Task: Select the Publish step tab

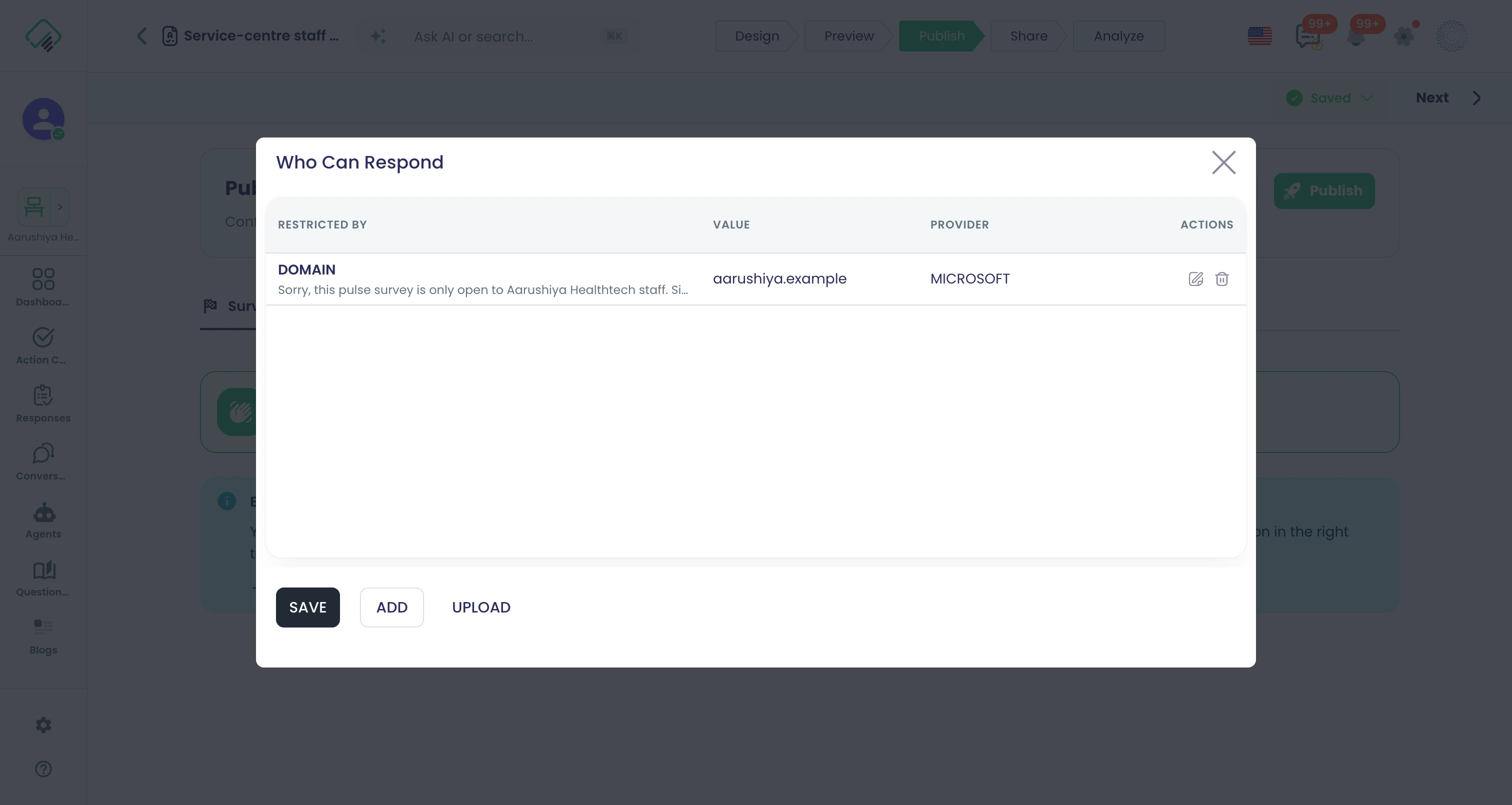Action: 941,36
